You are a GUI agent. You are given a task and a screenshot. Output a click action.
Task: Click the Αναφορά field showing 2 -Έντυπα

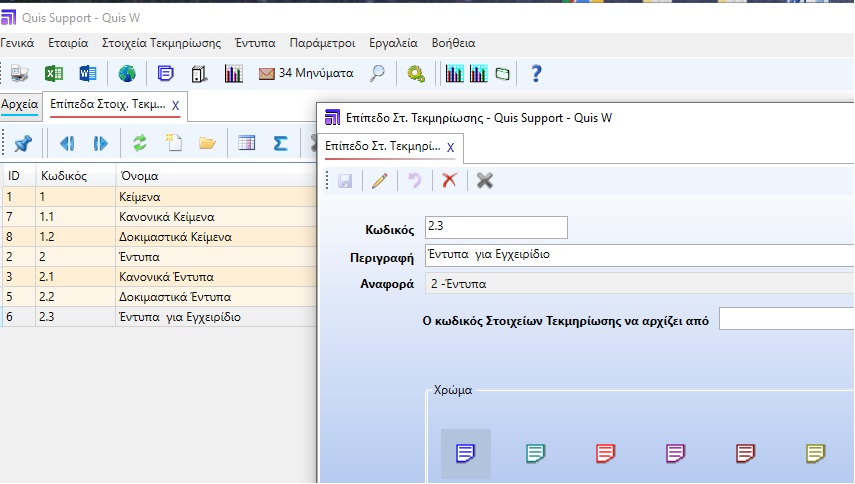coord(640,284)
